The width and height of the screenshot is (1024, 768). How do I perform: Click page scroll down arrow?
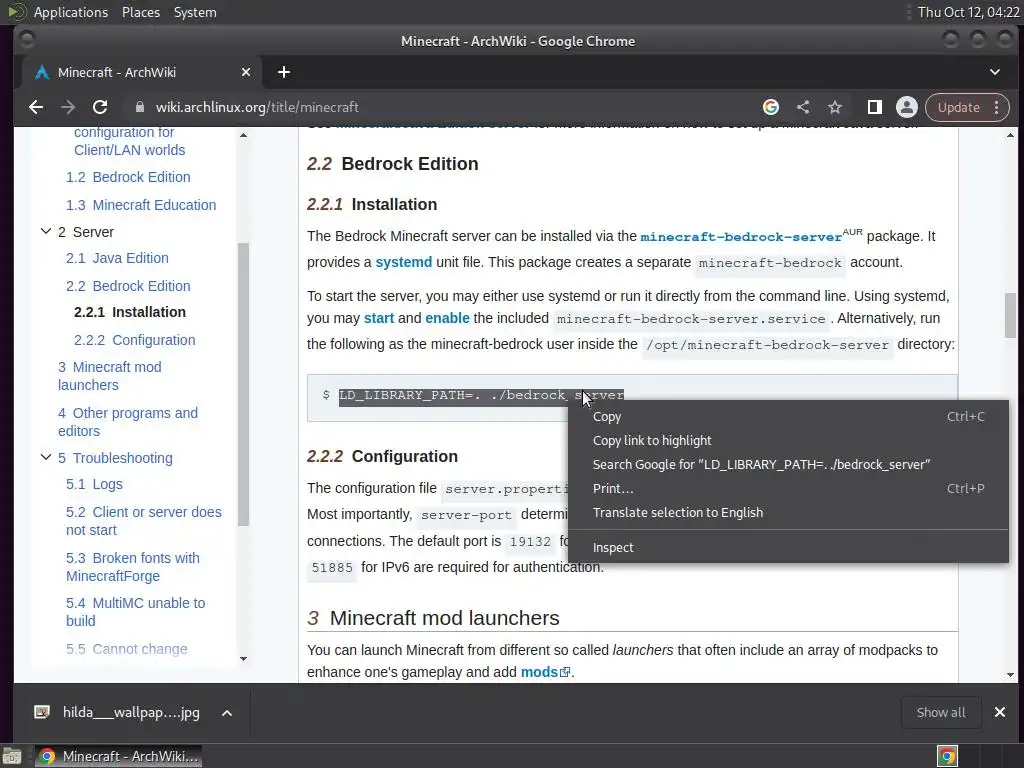1010,675
